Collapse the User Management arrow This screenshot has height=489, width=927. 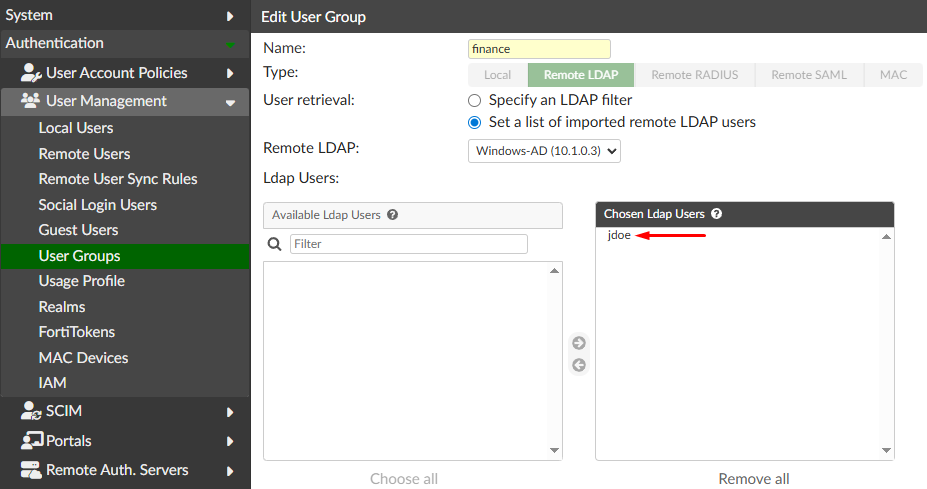coord(230,103)
